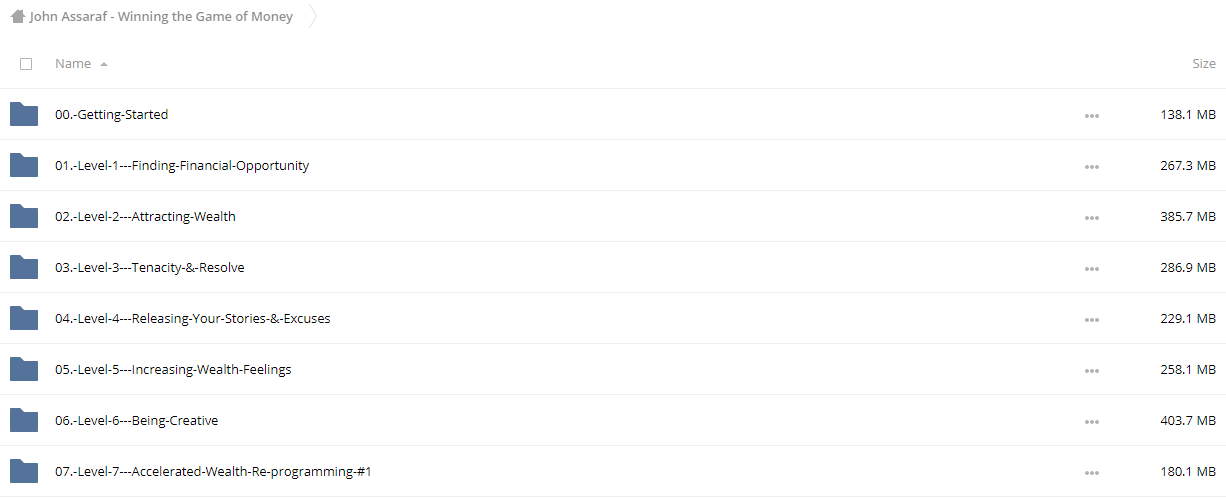Open the more options dots for 01.-Level-1---Finding-Financial-Opportunity
The width and height of the screenshot is (1226, 498).
(x=1091, y=166)
